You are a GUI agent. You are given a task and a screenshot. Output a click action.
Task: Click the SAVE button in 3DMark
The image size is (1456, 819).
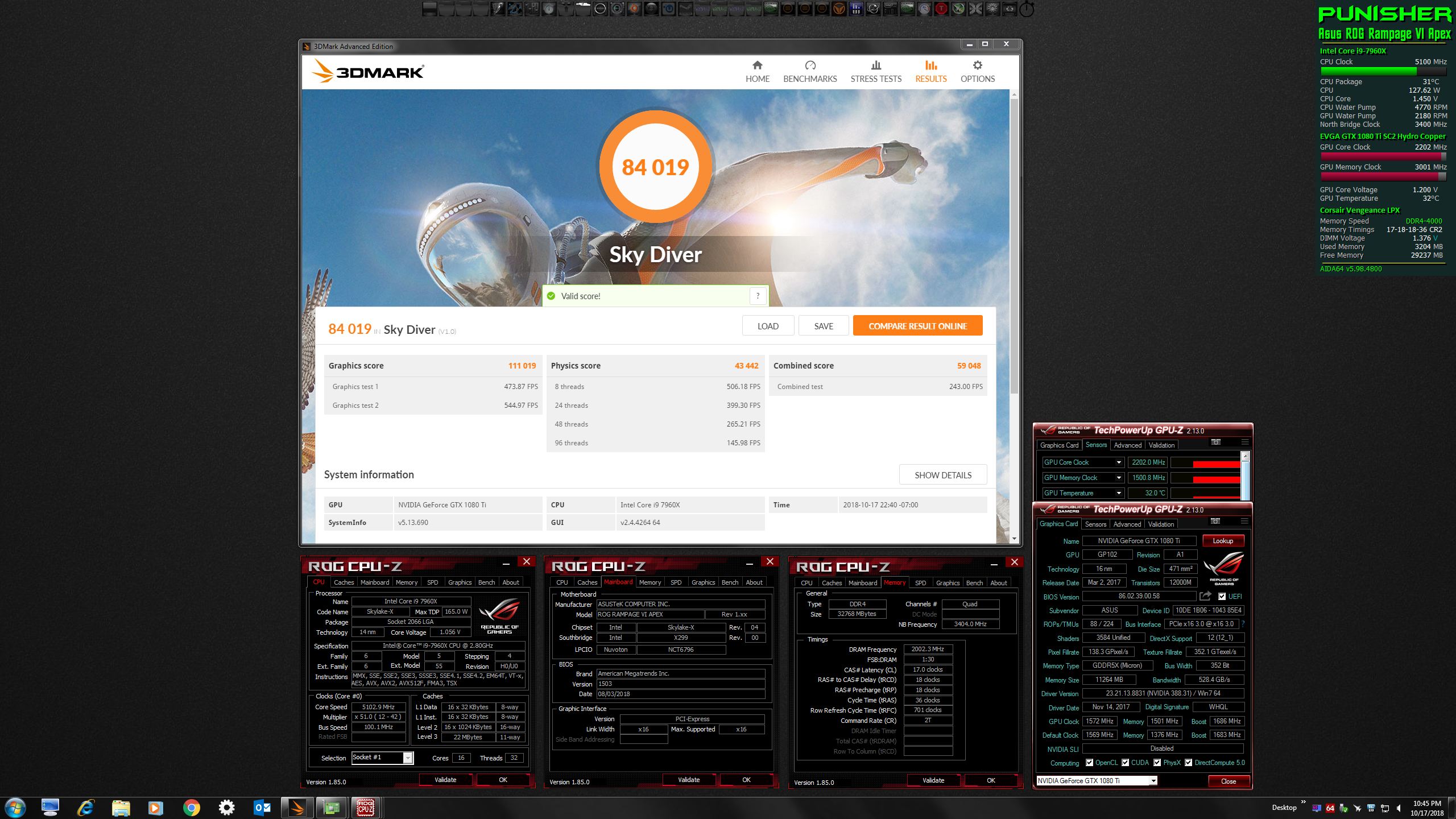click(x=824, y=326)
